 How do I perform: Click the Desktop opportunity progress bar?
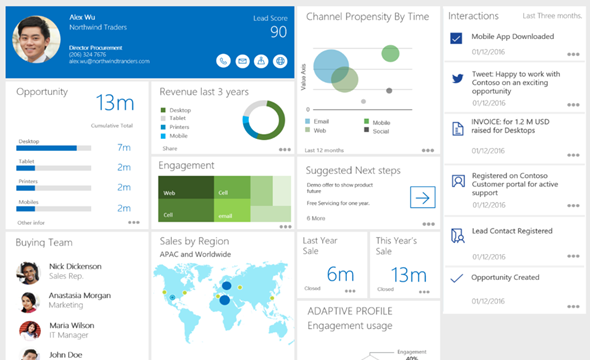(x=53, y=148)
